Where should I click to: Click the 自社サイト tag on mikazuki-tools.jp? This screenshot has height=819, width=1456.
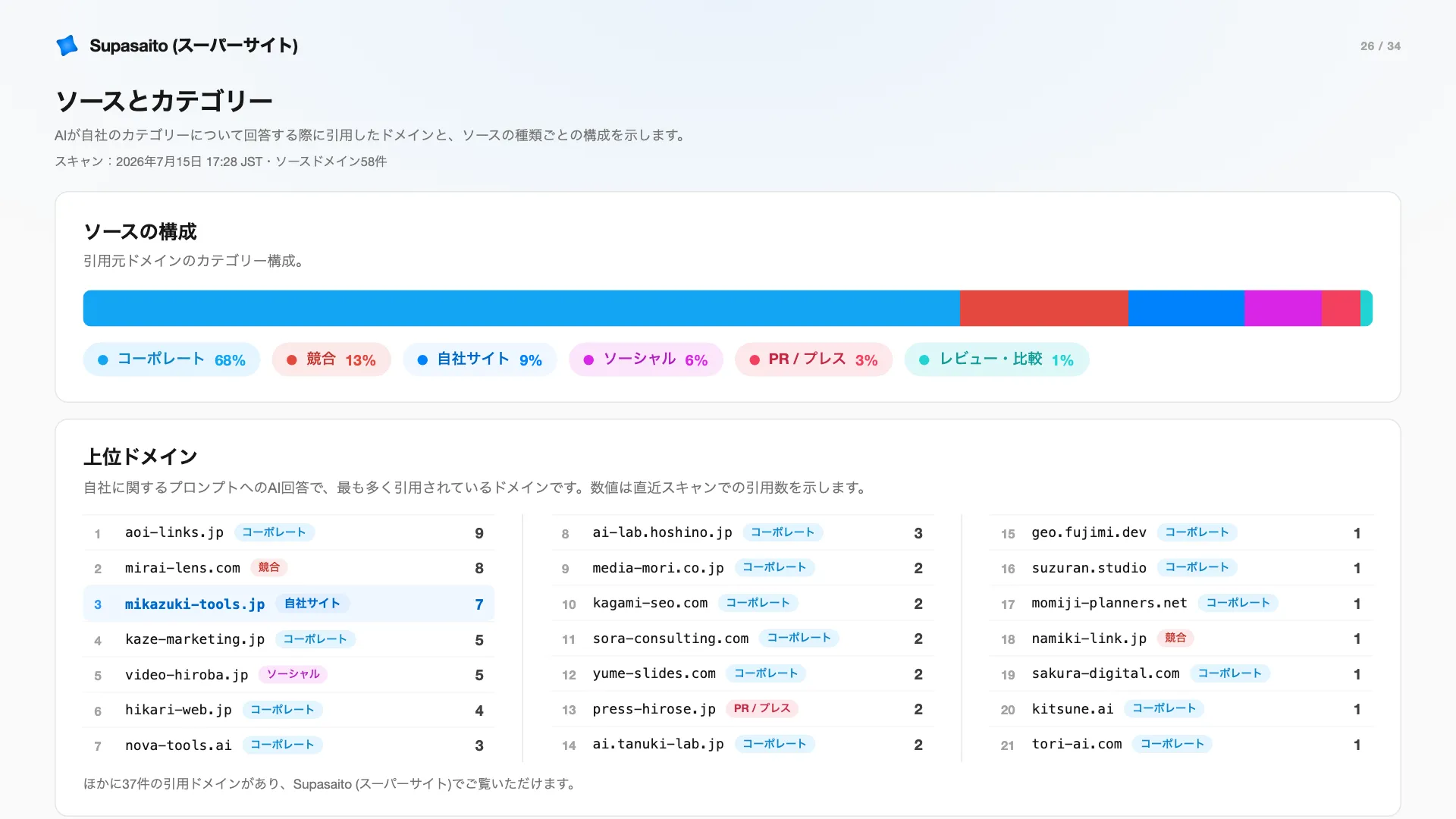[312, 604]
